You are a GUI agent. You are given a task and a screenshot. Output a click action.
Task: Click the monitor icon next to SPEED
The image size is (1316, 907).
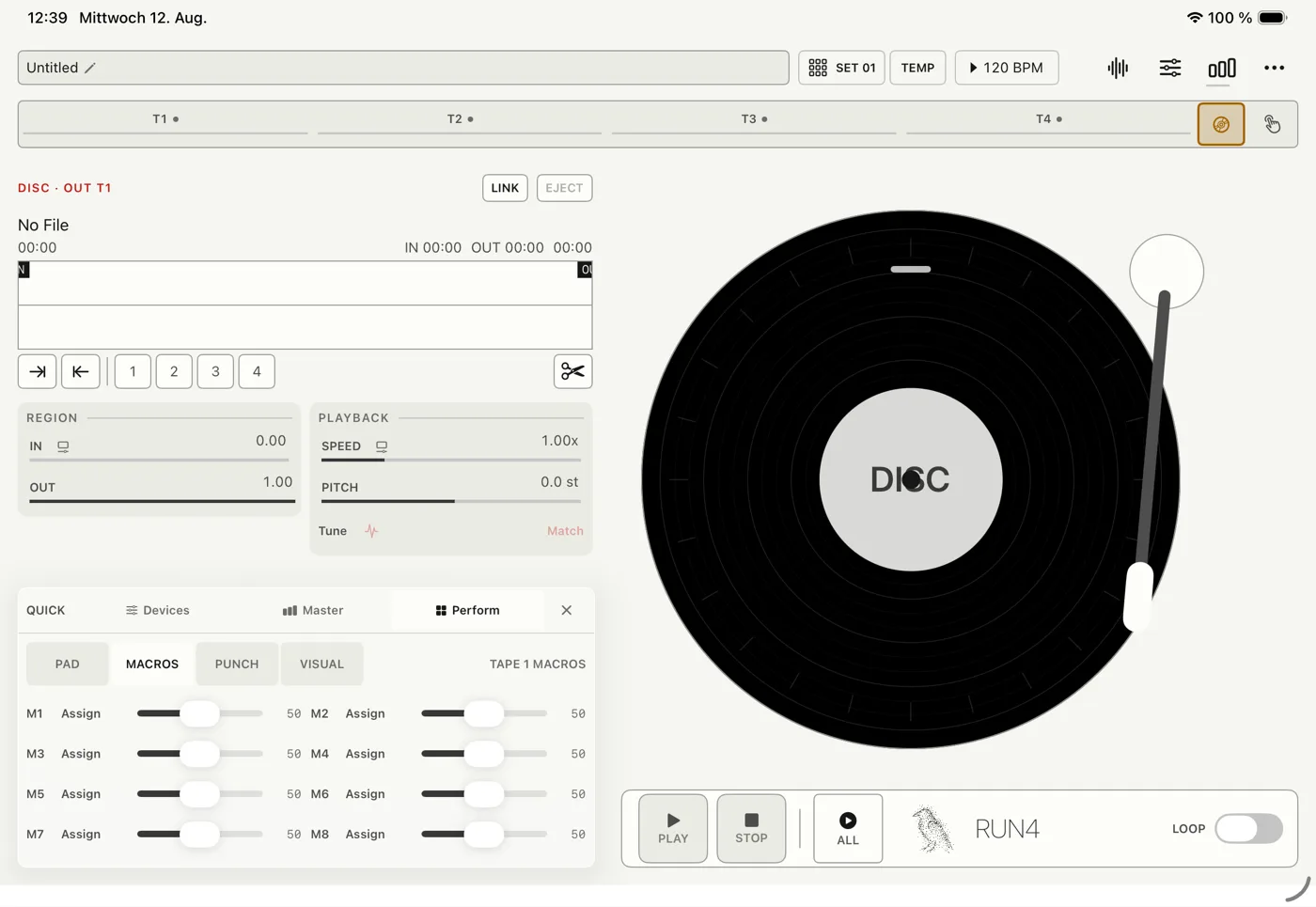pos(382,446)
